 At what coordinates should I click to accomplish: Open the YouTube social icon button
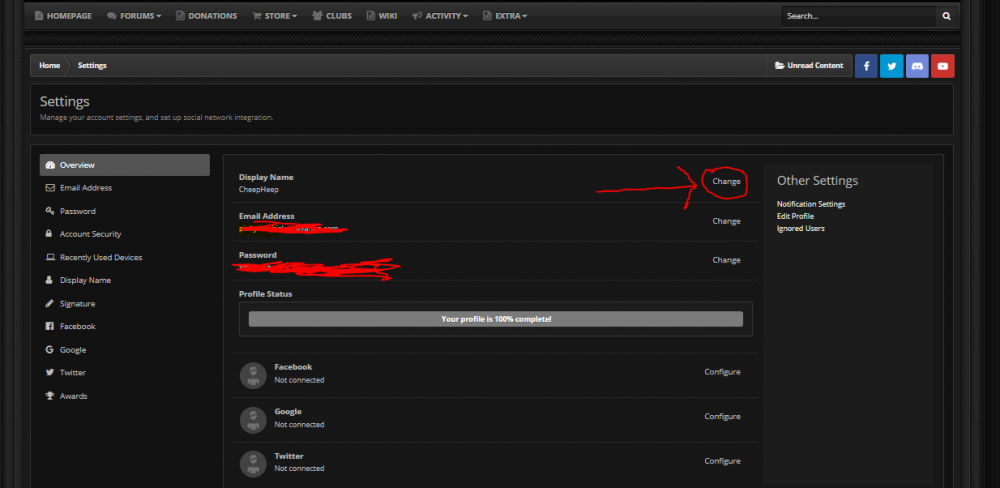tap(943, 66)
